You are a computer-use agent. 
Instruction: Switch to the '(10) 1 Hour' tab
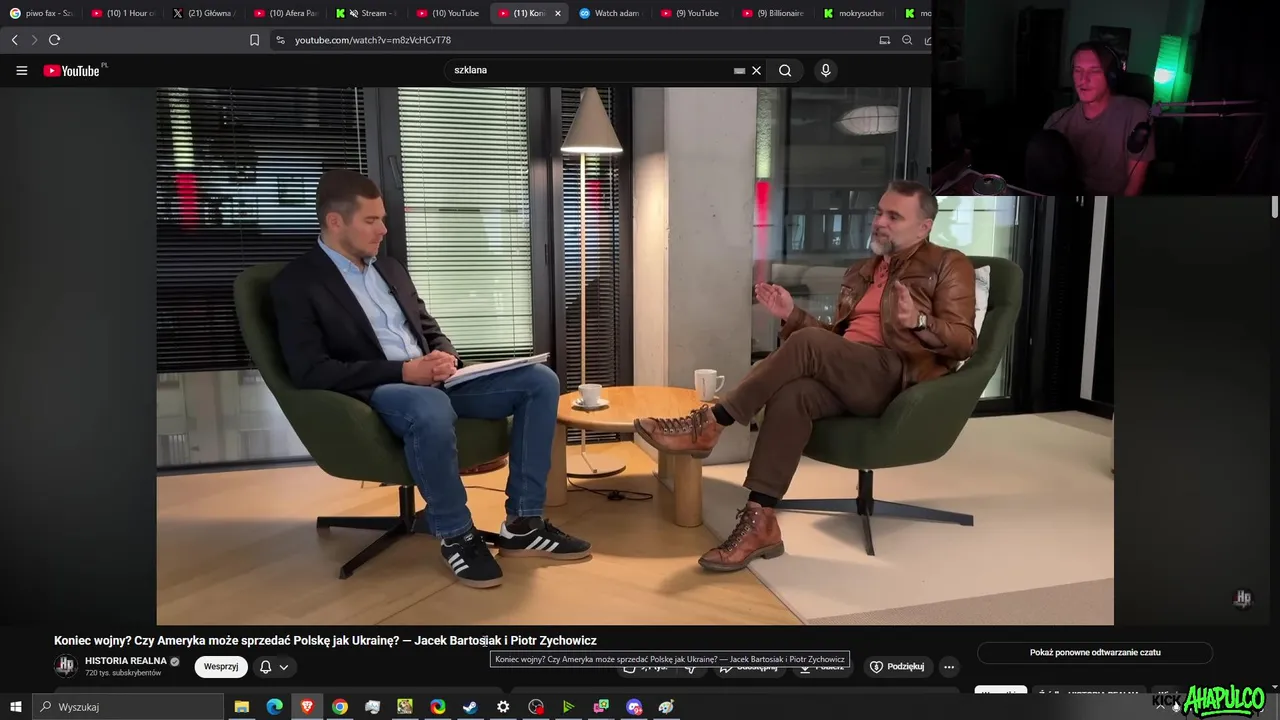[x=123, y=13]
